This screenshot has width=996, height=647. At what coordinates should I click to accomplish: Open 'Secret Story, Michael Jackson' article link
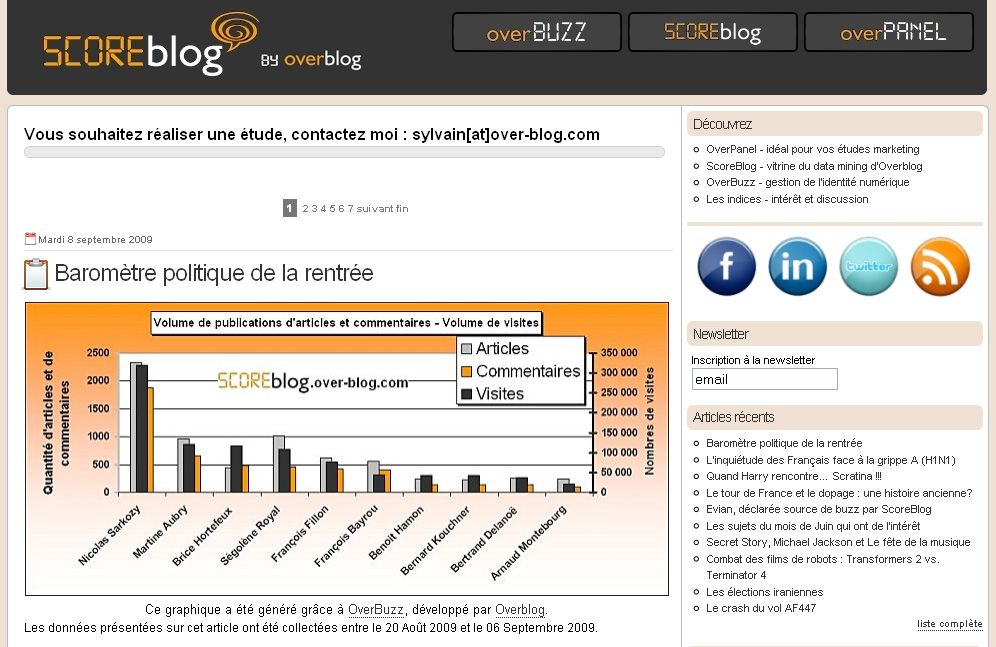[x=838, y=542]
